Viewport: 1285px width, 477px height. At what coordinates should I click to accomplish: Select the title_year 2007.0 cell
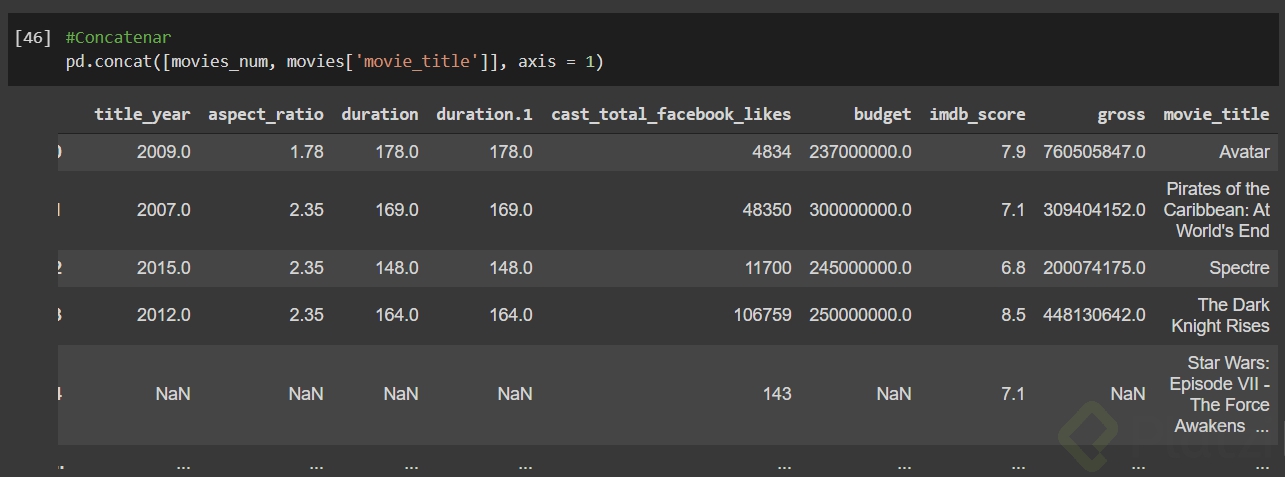164,210
